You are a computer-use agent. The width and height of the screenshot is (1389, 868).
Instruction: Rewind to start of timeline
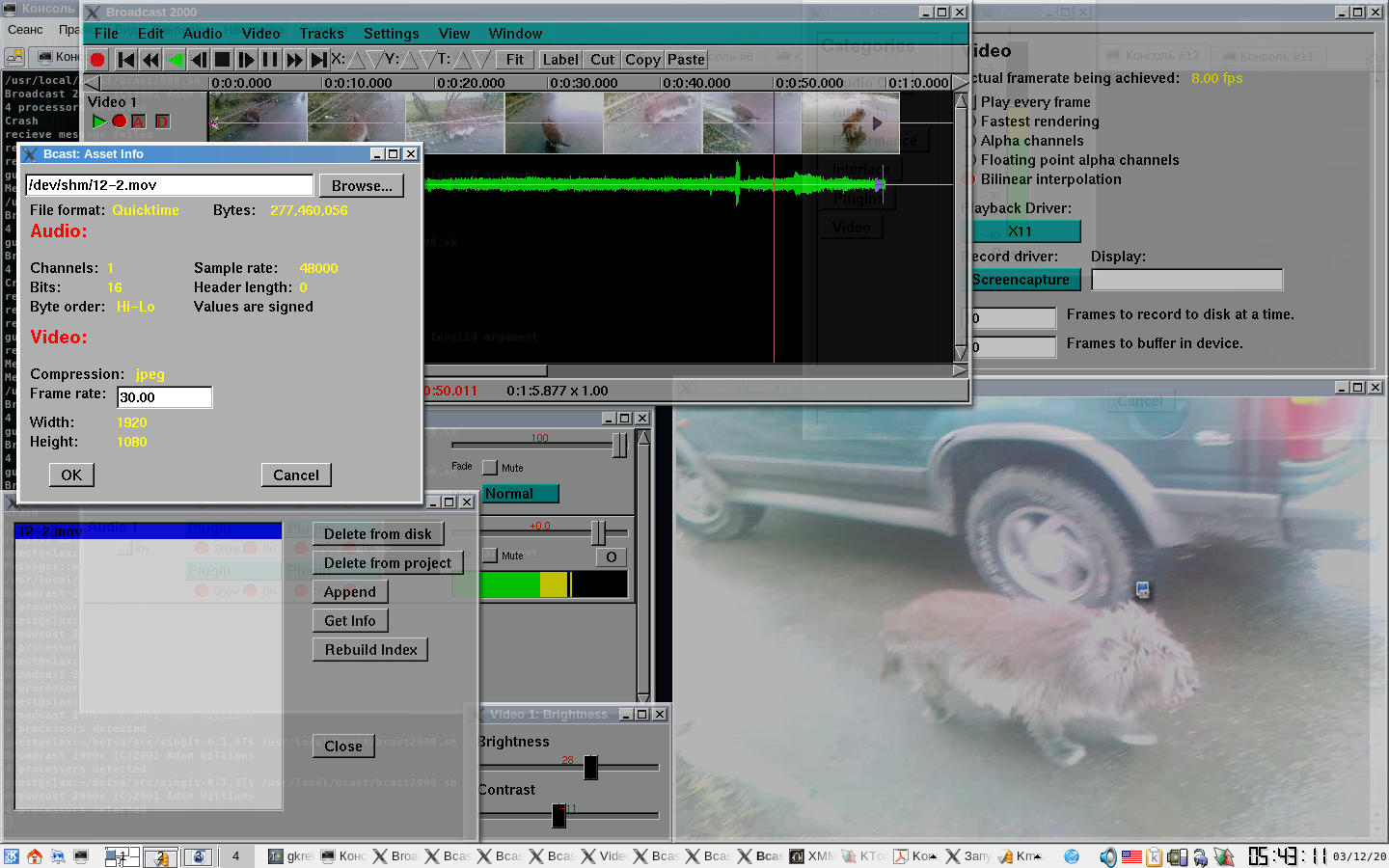(x=126, y=60)
